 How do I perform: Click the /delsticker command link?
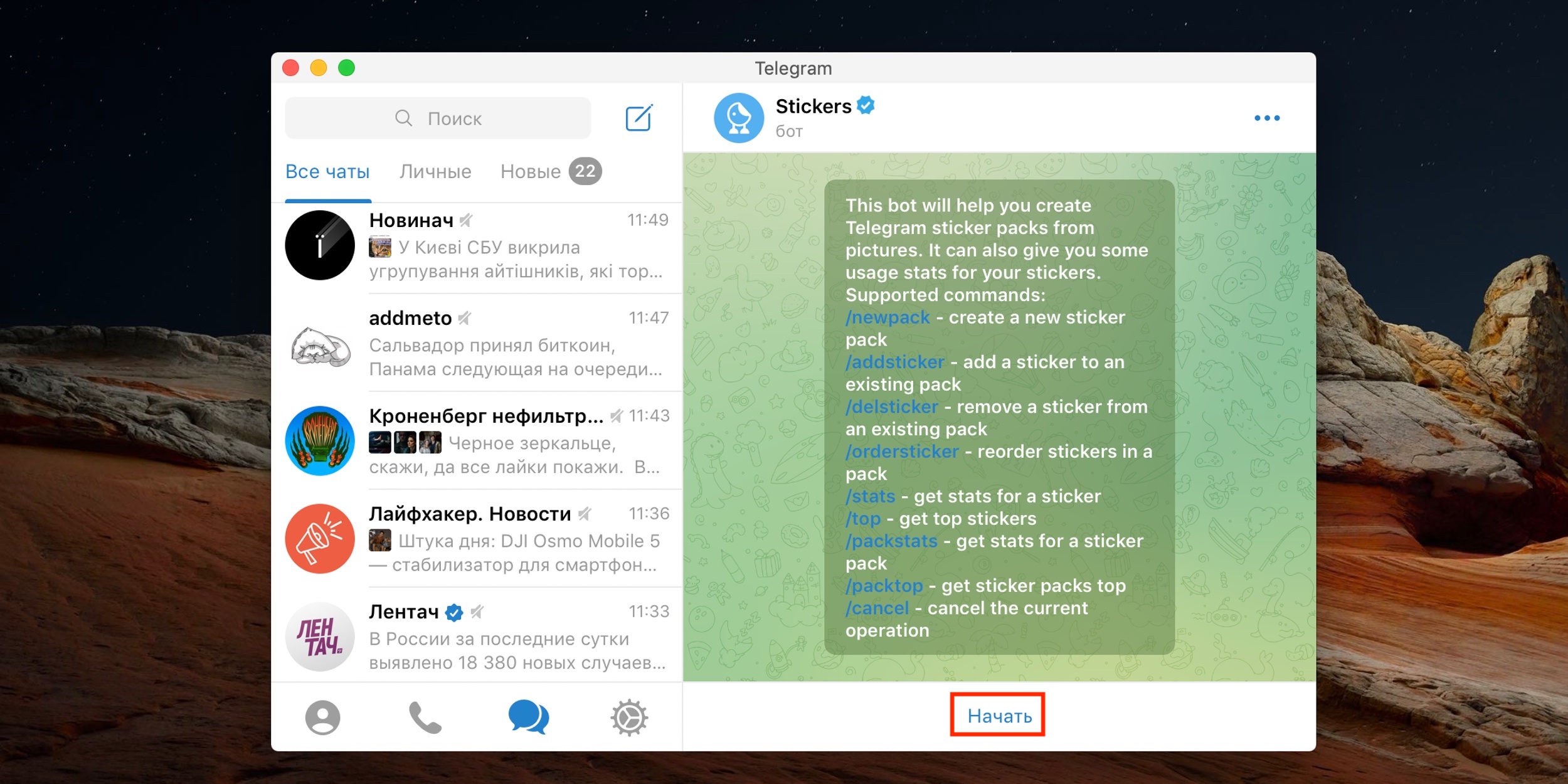pos(892,406)
